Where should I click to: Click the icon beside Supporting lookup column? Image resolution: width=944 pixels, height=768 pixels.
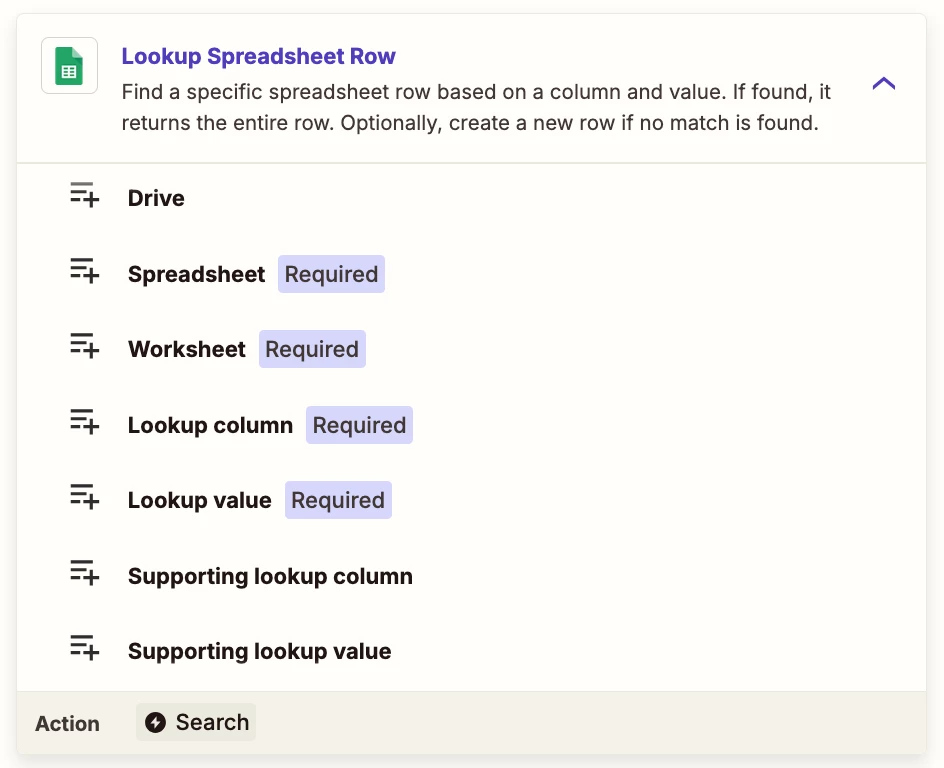[x=84, y=573]
